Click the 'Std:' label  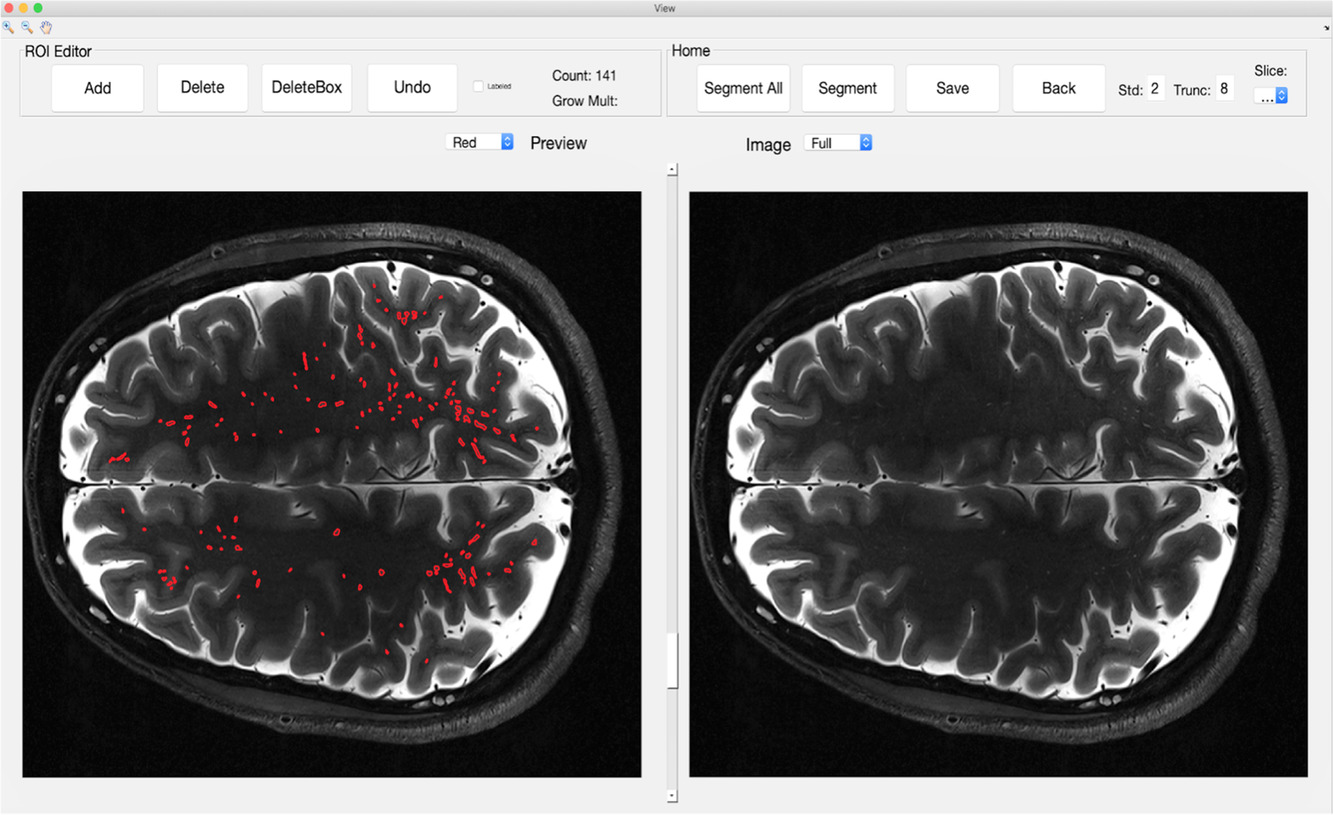pyautogui.click(x=1130, y=90)
